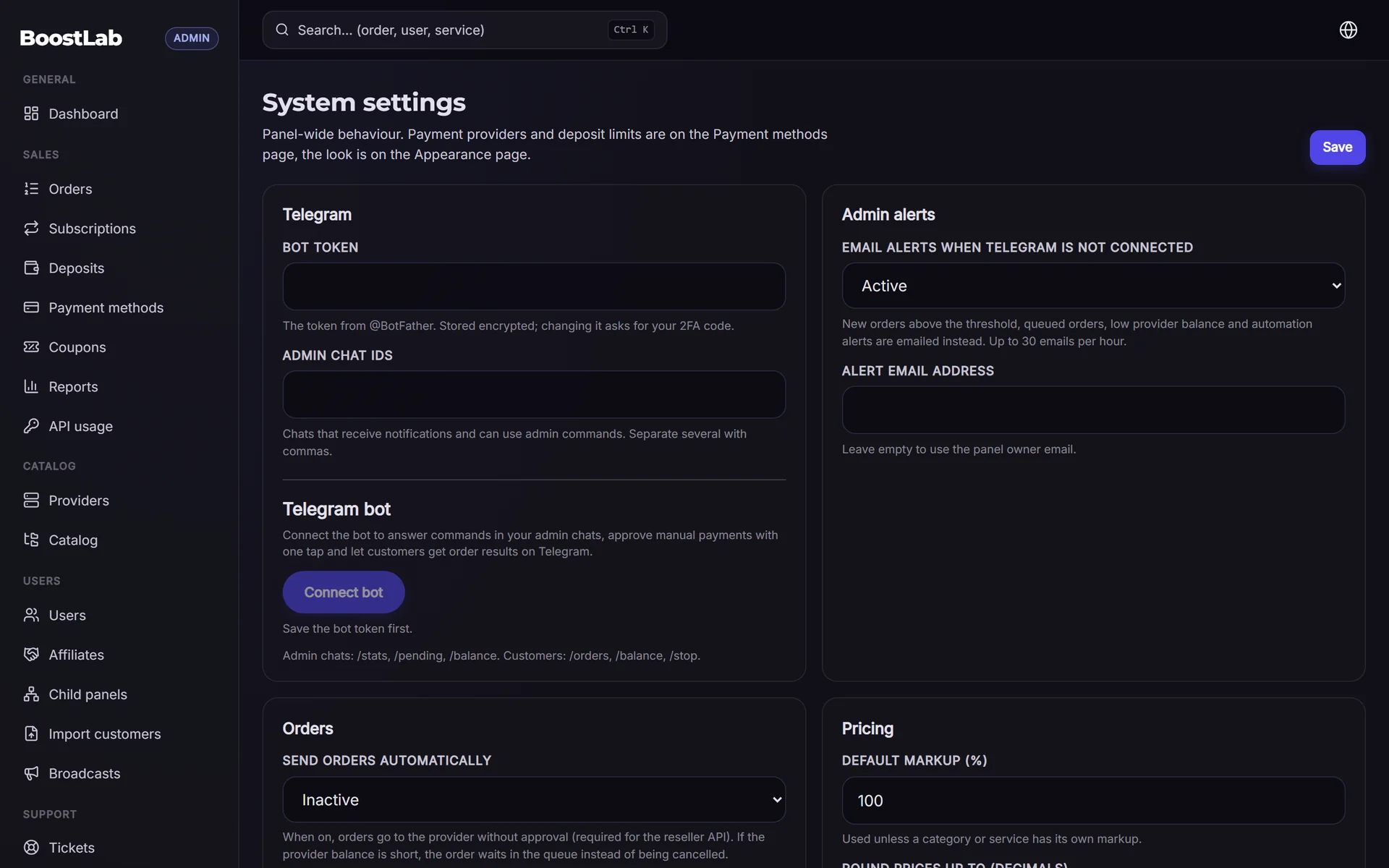Click the Connect bot button

click(344, 592)
